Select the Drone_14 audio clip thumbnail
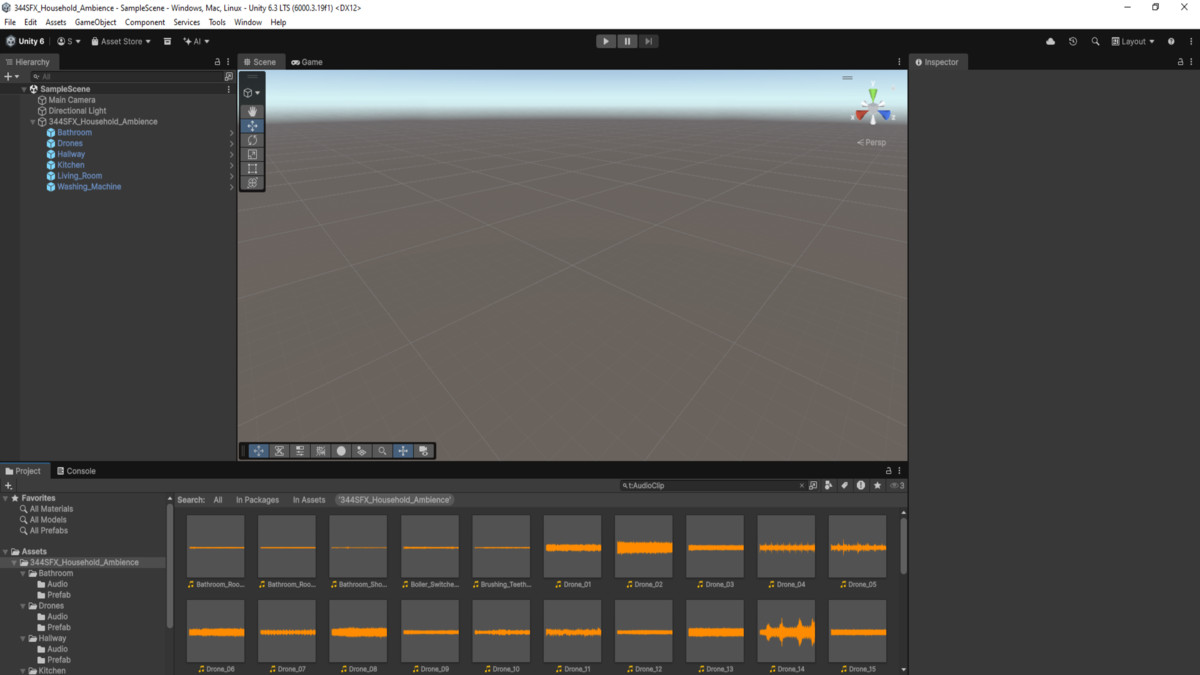Screen dimensions: 1200x675 786,632
